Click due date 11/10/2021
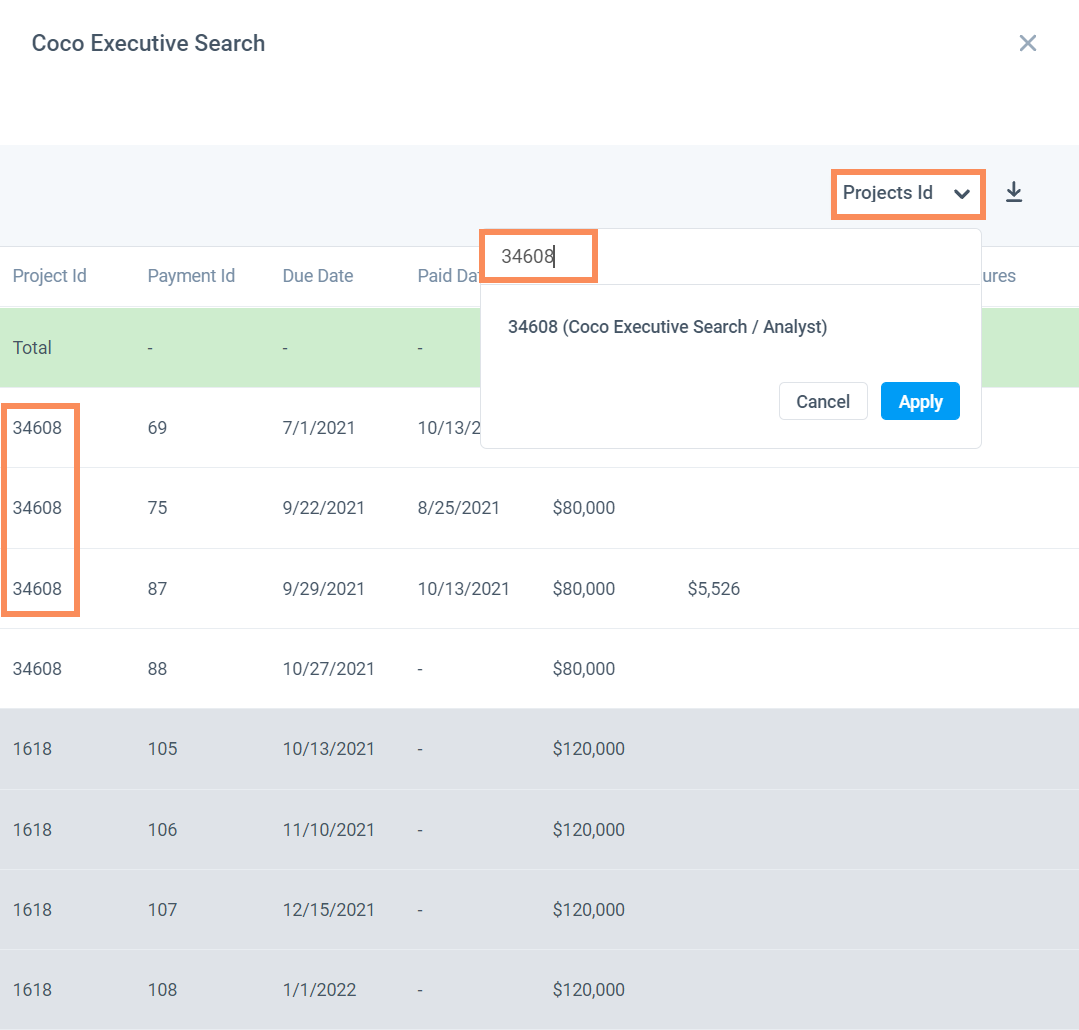 (x=328, y=830)
